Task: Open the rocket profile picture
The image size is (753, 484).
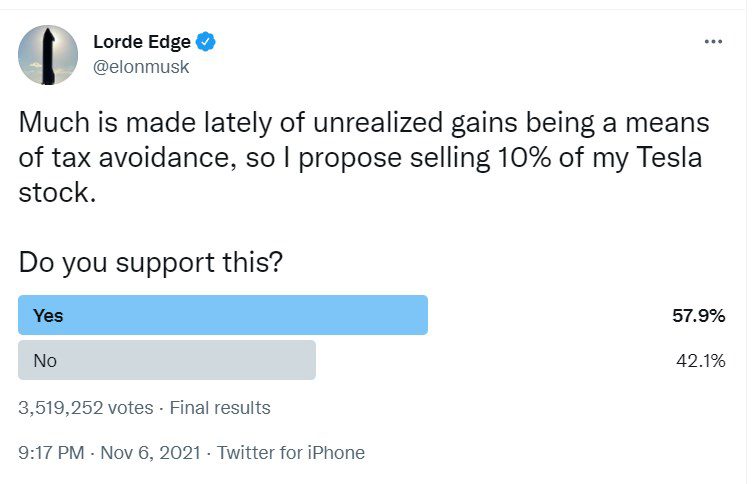Action: 48,55
